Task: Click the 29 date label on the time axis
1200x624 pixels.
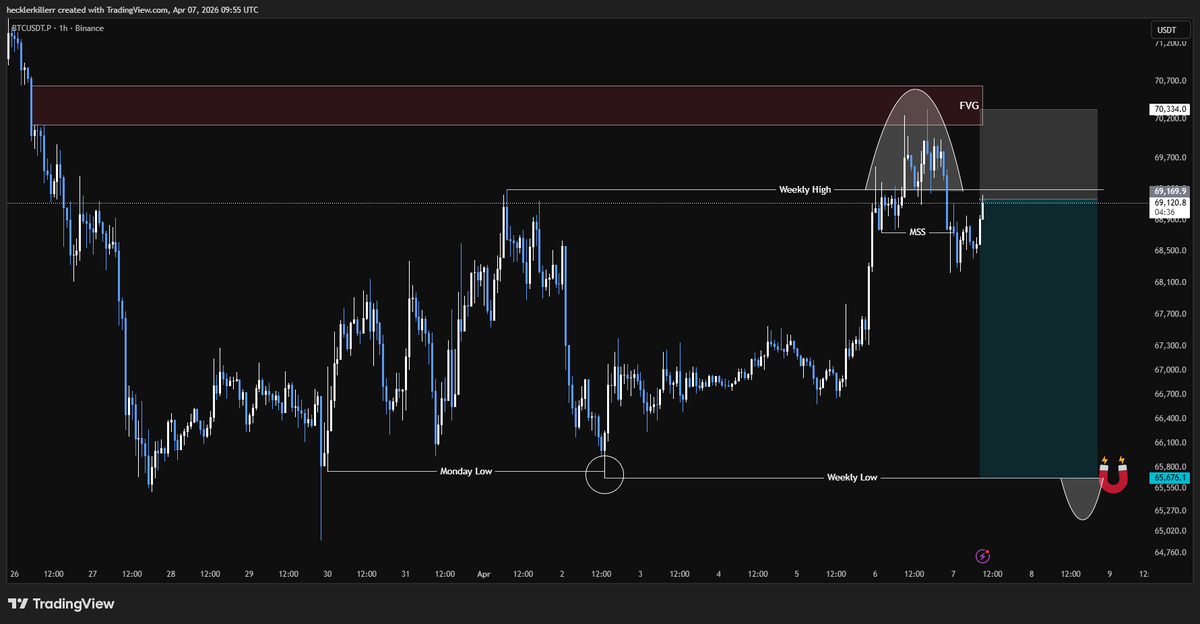Action: point(249,575)
